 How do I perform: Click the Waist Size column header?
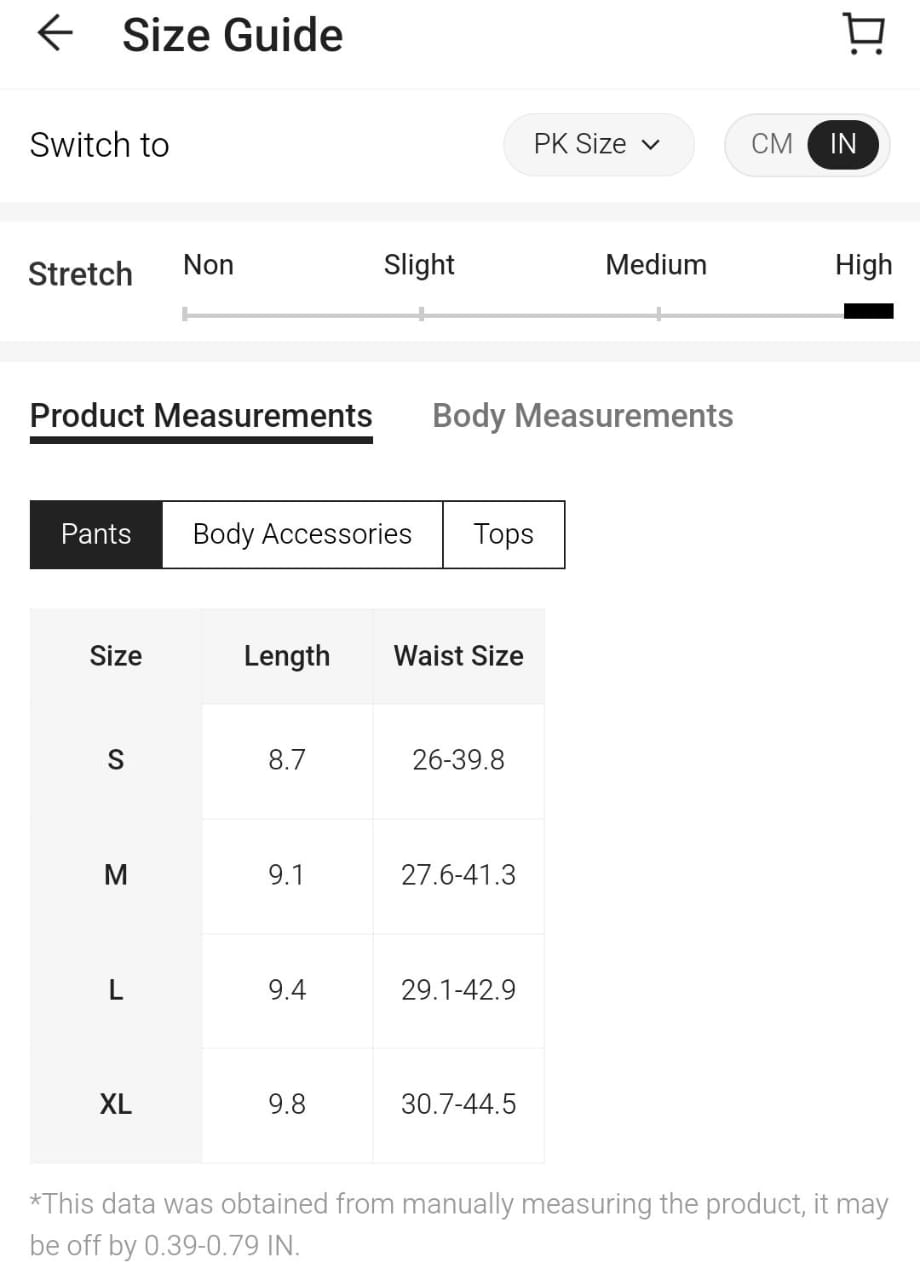(458, 656)
